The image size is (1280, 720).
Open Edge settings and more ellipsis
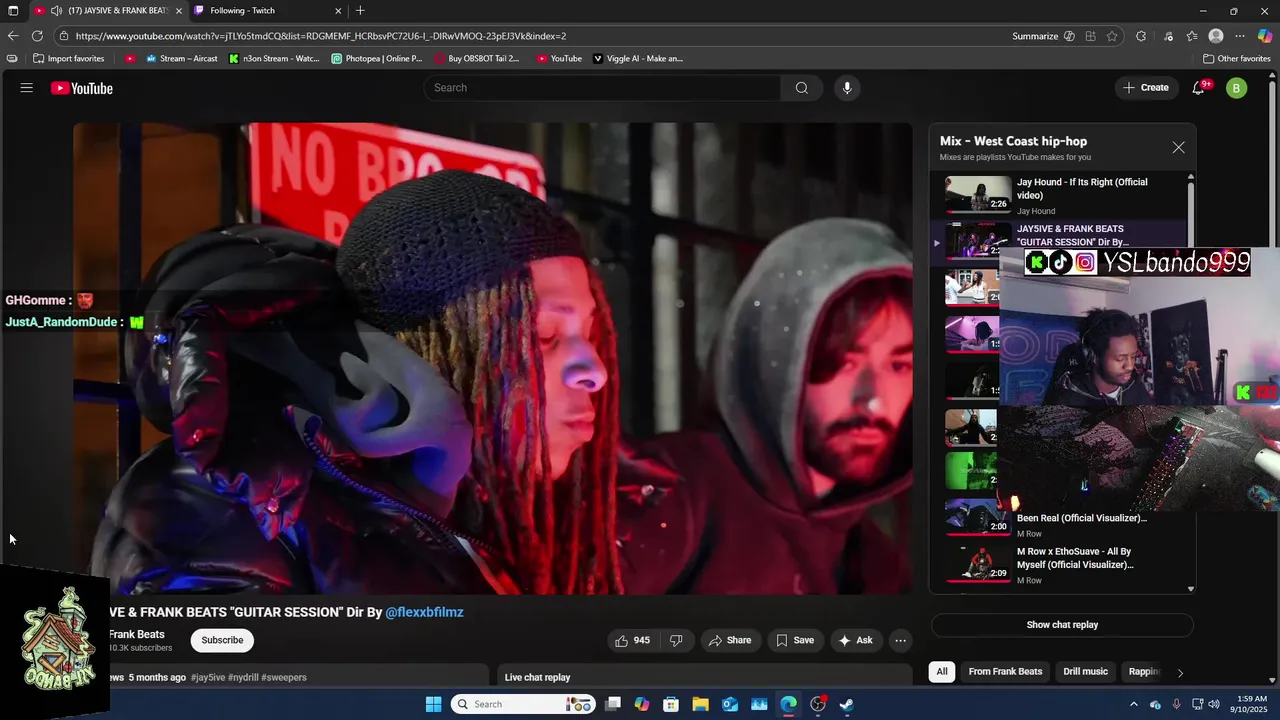pos(1240,36)
